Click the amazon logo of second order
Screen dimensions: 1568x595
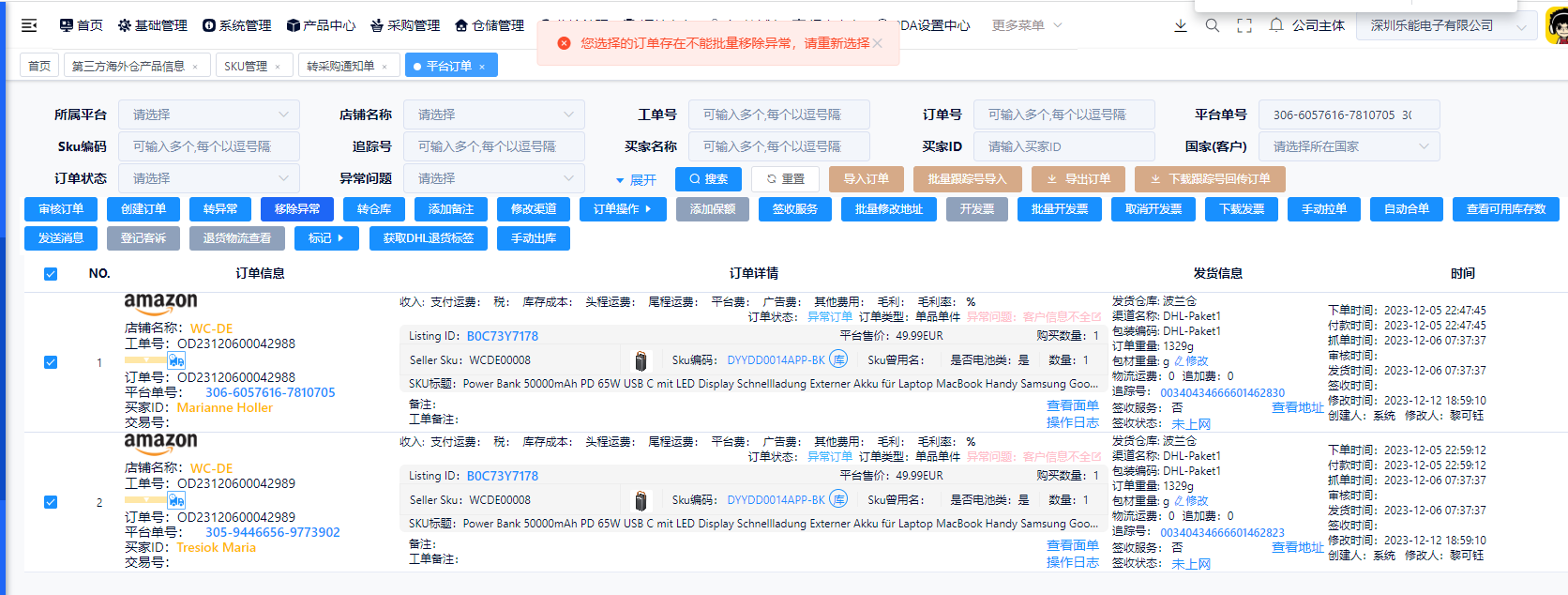(161, 442)
